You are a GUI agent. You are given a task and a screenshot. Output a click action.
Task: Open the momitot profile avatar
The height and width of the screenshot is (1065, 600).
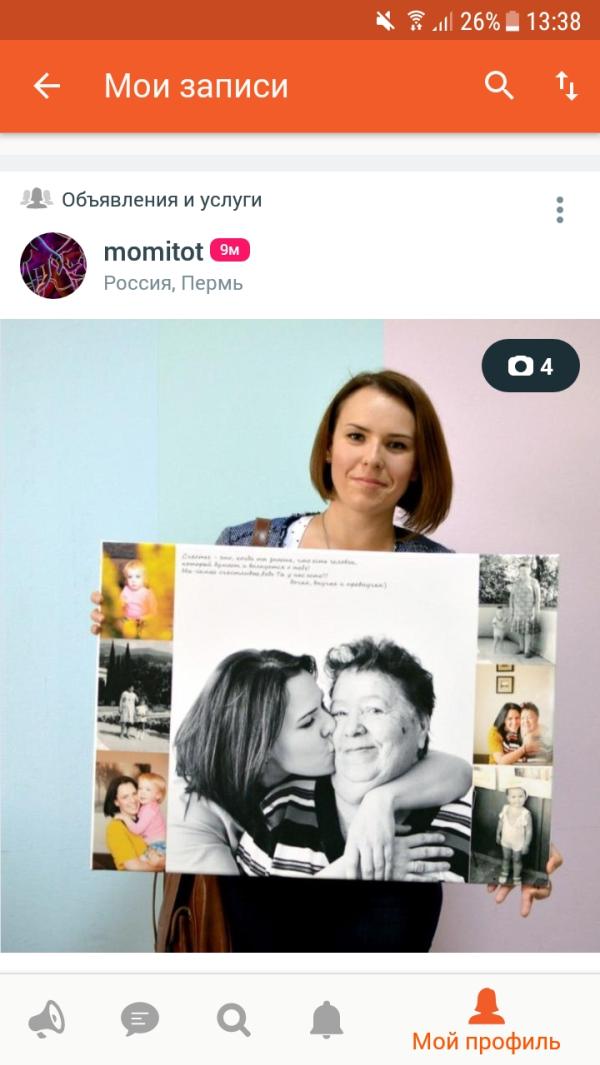[x=53, y=266]
